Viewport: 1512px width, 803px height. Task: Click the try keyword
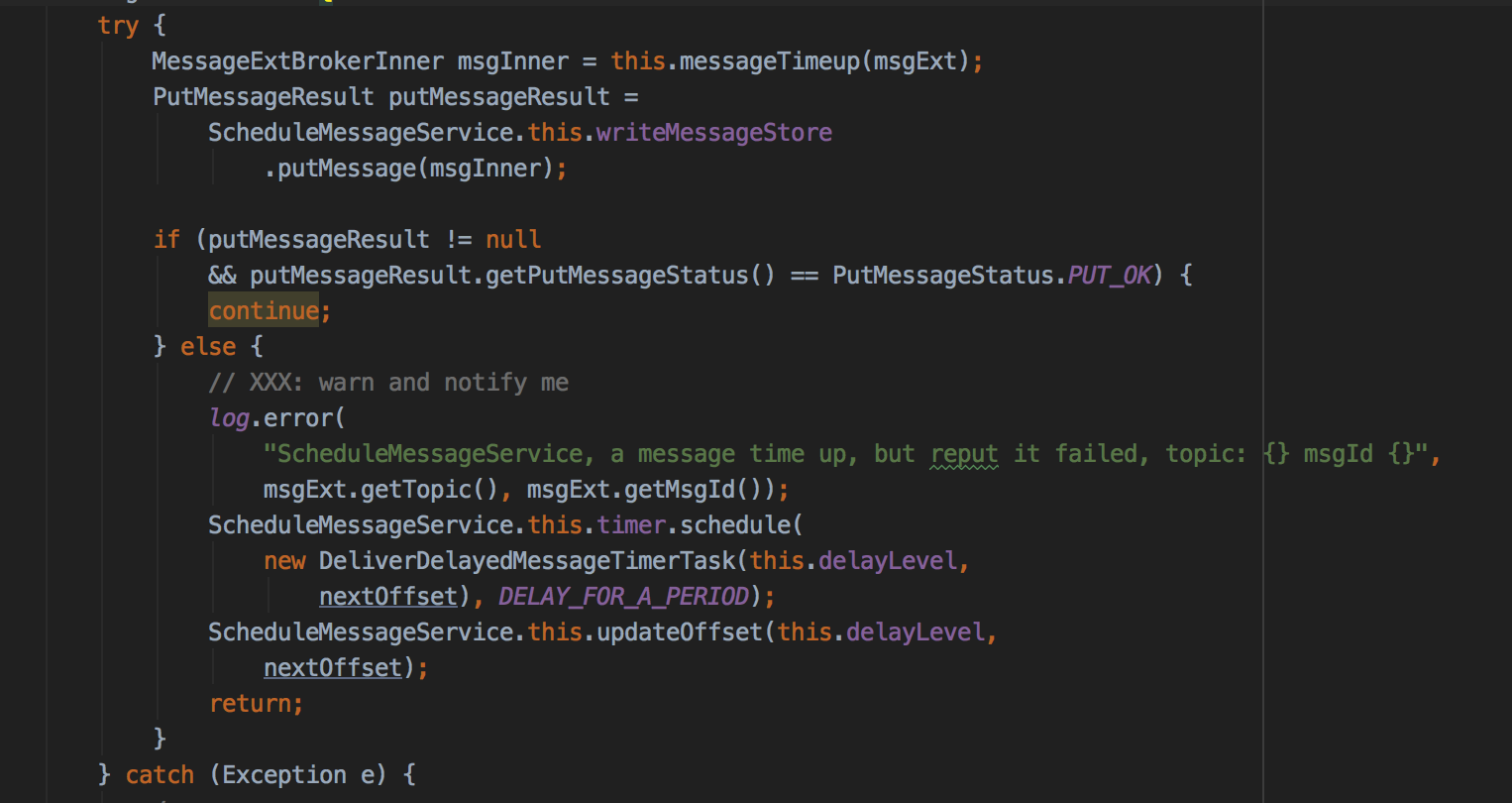pos(118,26)
